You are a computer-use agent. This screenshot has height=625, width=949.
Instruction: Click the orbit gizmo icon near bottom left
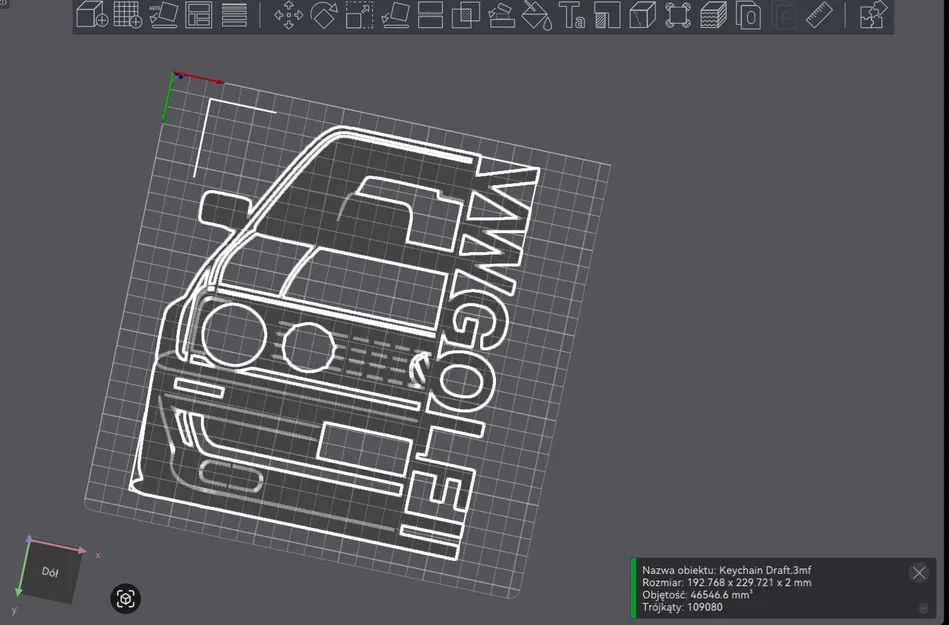pyautogui.click(x=125, y=598)
